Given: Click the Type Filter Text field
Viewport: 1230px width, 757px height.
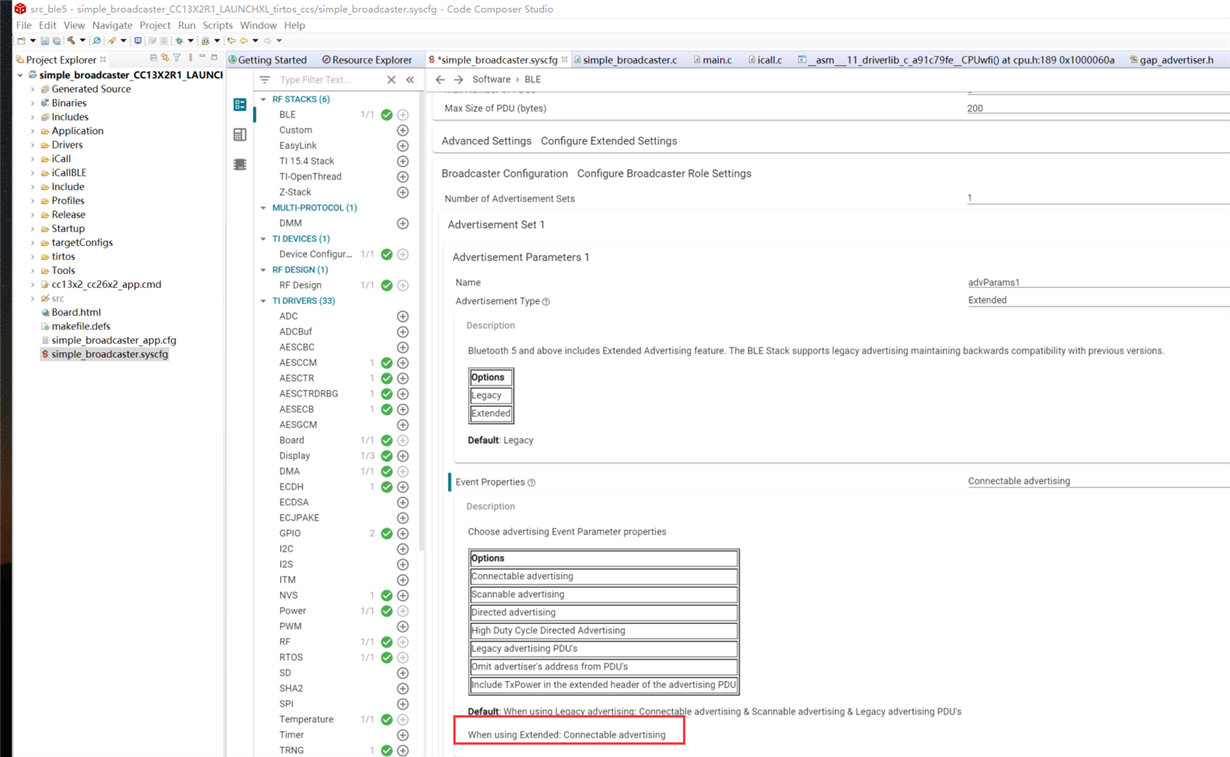Looking at the screenshot, I should pos(328,80).
